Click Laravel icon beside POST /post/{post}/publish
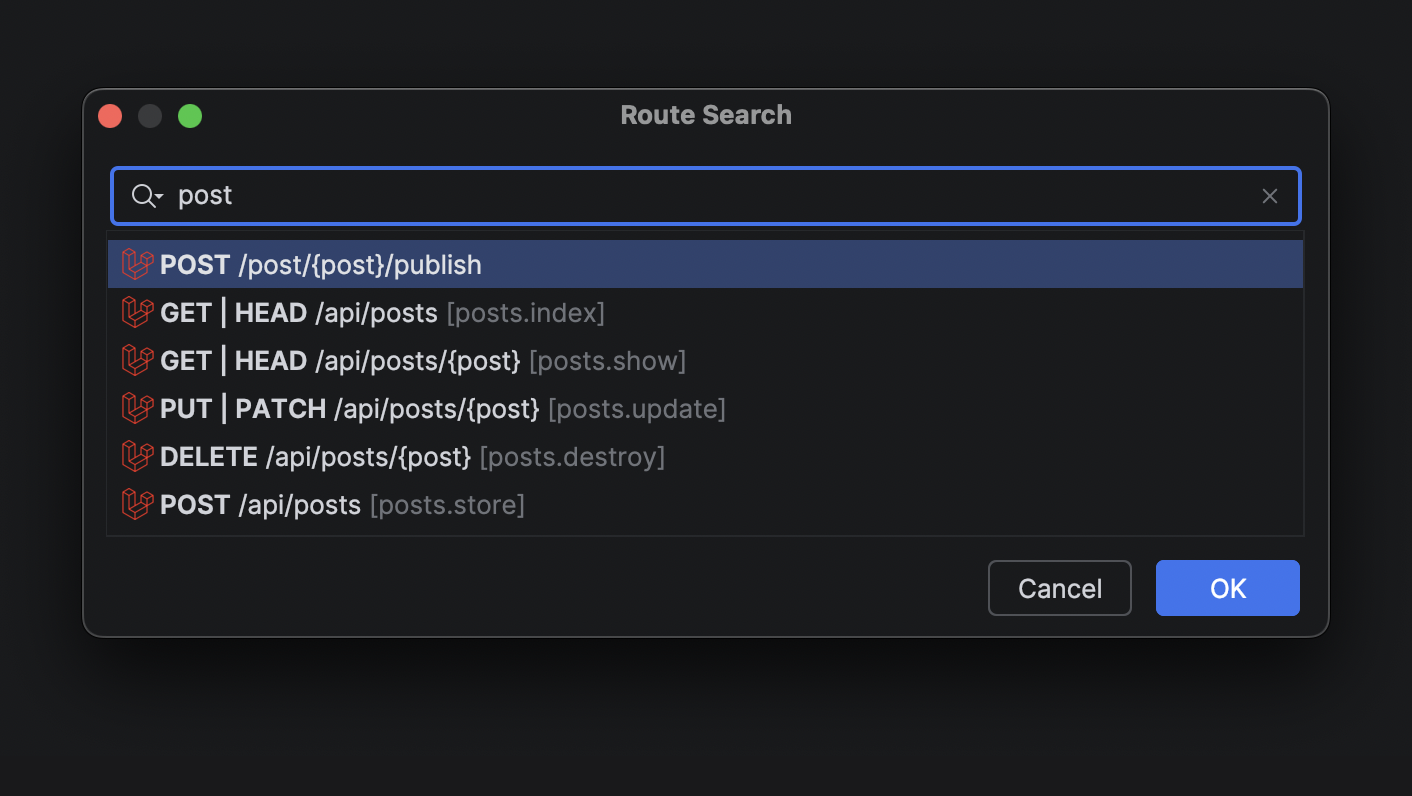1412x796 pixels. point(137,265)
